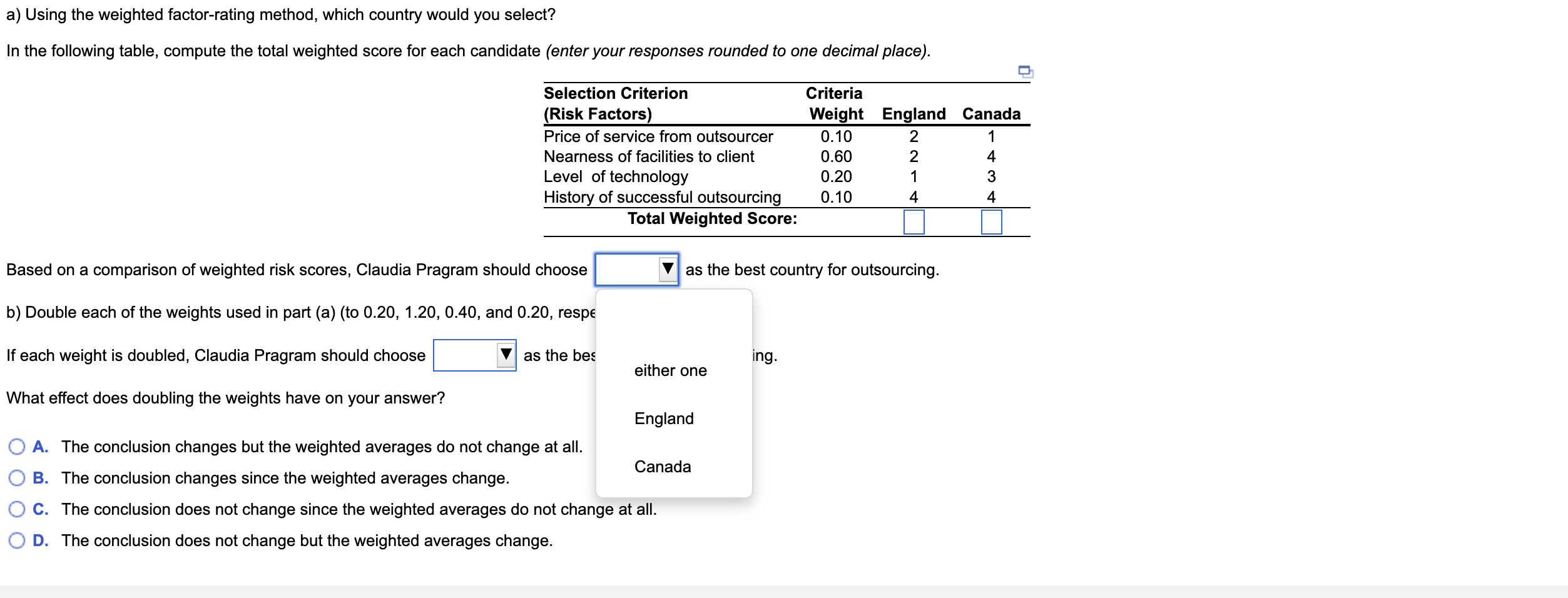Select 'Canada' from the dropdown menu
1568x598 pixels.
click(x=662, y=466)
